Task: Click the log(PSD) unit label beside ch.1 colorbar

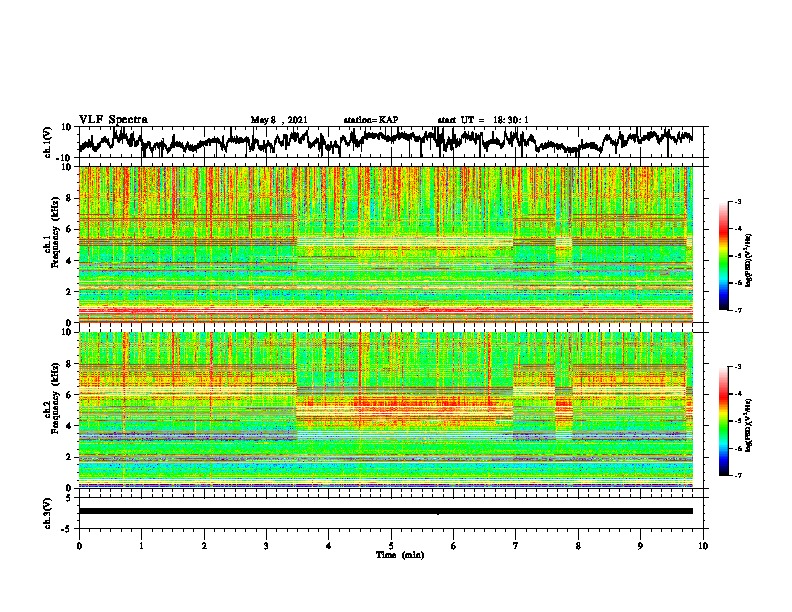Action: [x=749, y=261]
